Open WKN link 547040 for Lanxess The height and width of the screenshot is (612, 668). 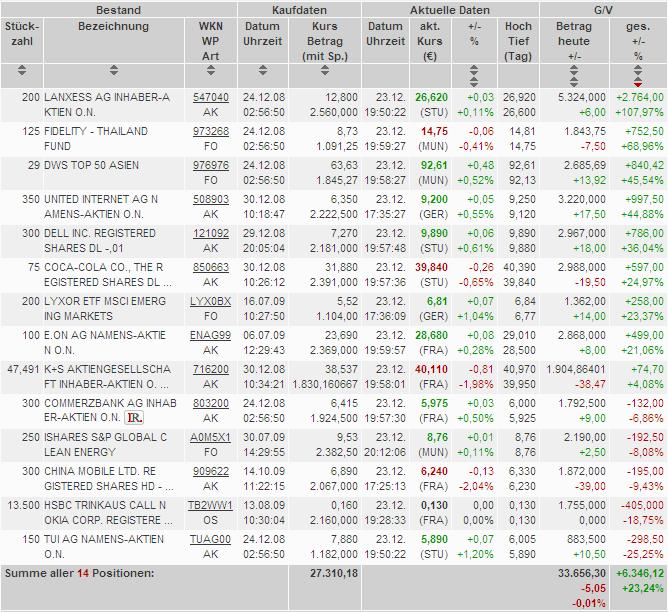pyautogui.click(x=210, y=98)
